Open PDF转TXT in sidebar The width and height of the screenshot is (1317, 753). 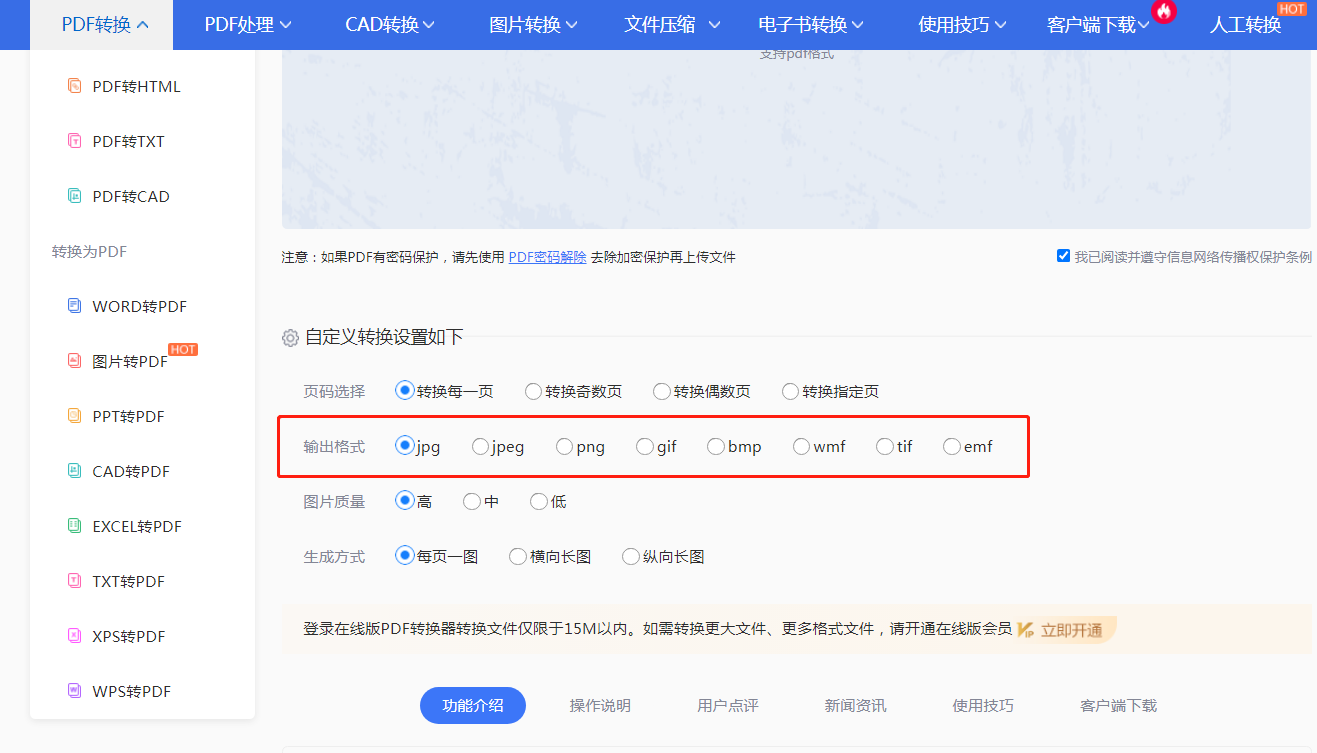click(x=128, y=141)
